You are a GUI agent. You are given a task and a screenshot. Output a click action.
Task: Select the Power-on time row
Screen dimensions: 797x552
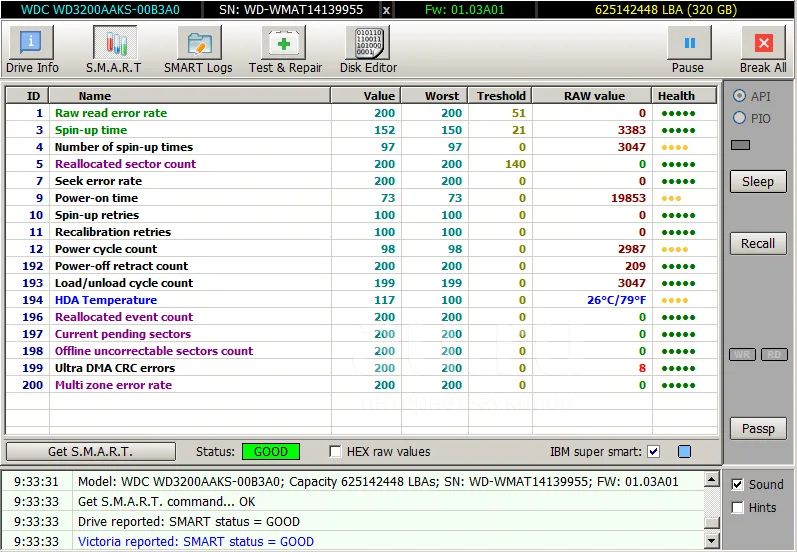click(361, 198)
